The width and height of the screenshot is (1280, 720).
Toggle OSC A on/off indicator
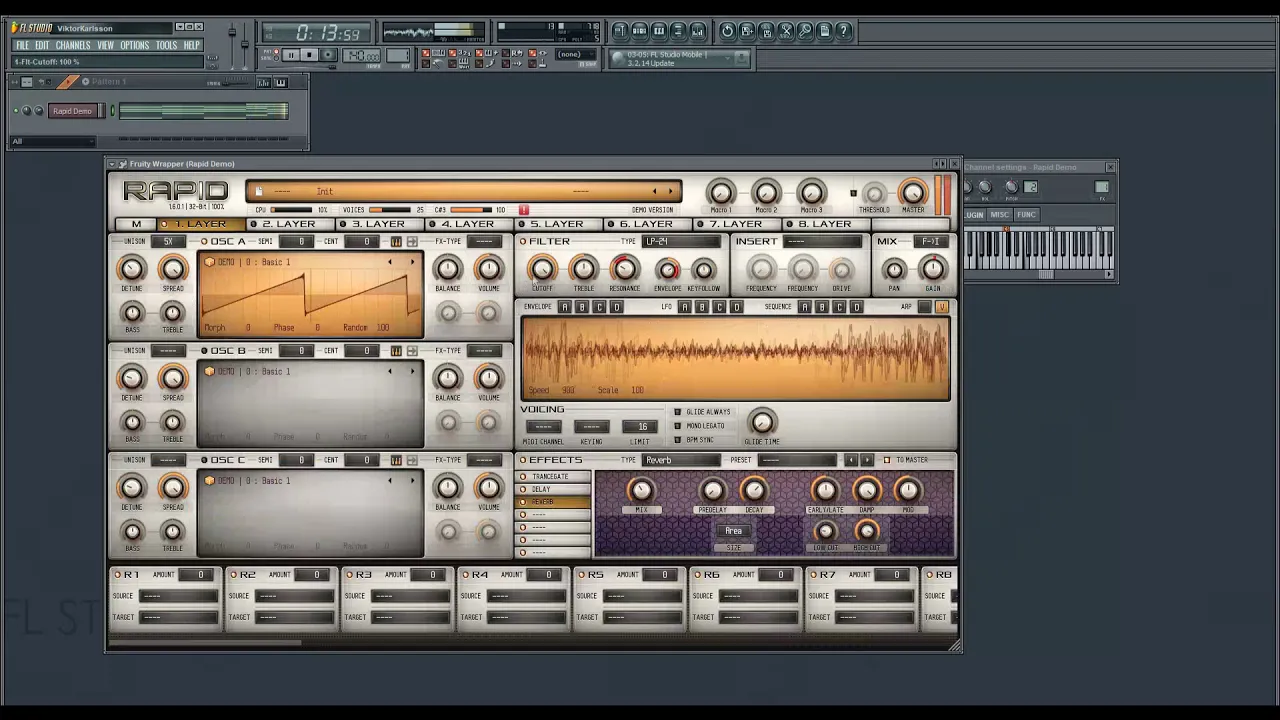pyautogui.click(x=204, y=242)
